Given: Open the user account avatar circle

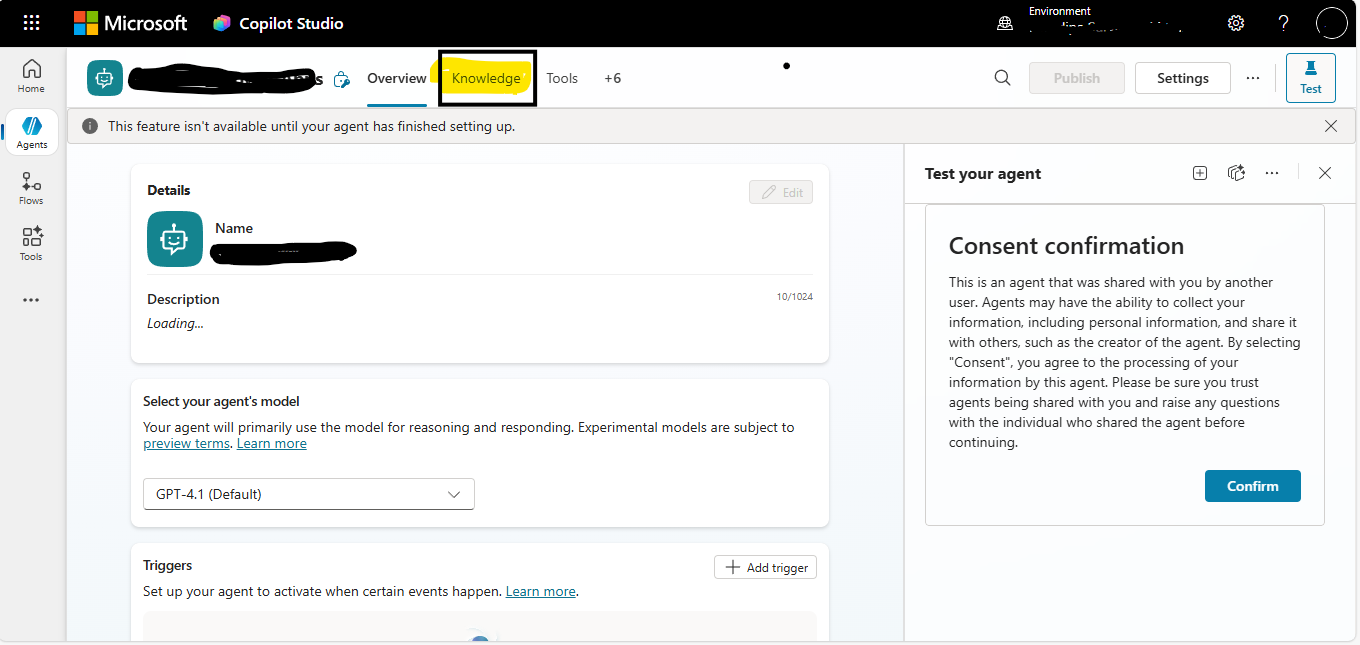Looking at the screenshot, I should (x=1332, y=23).
